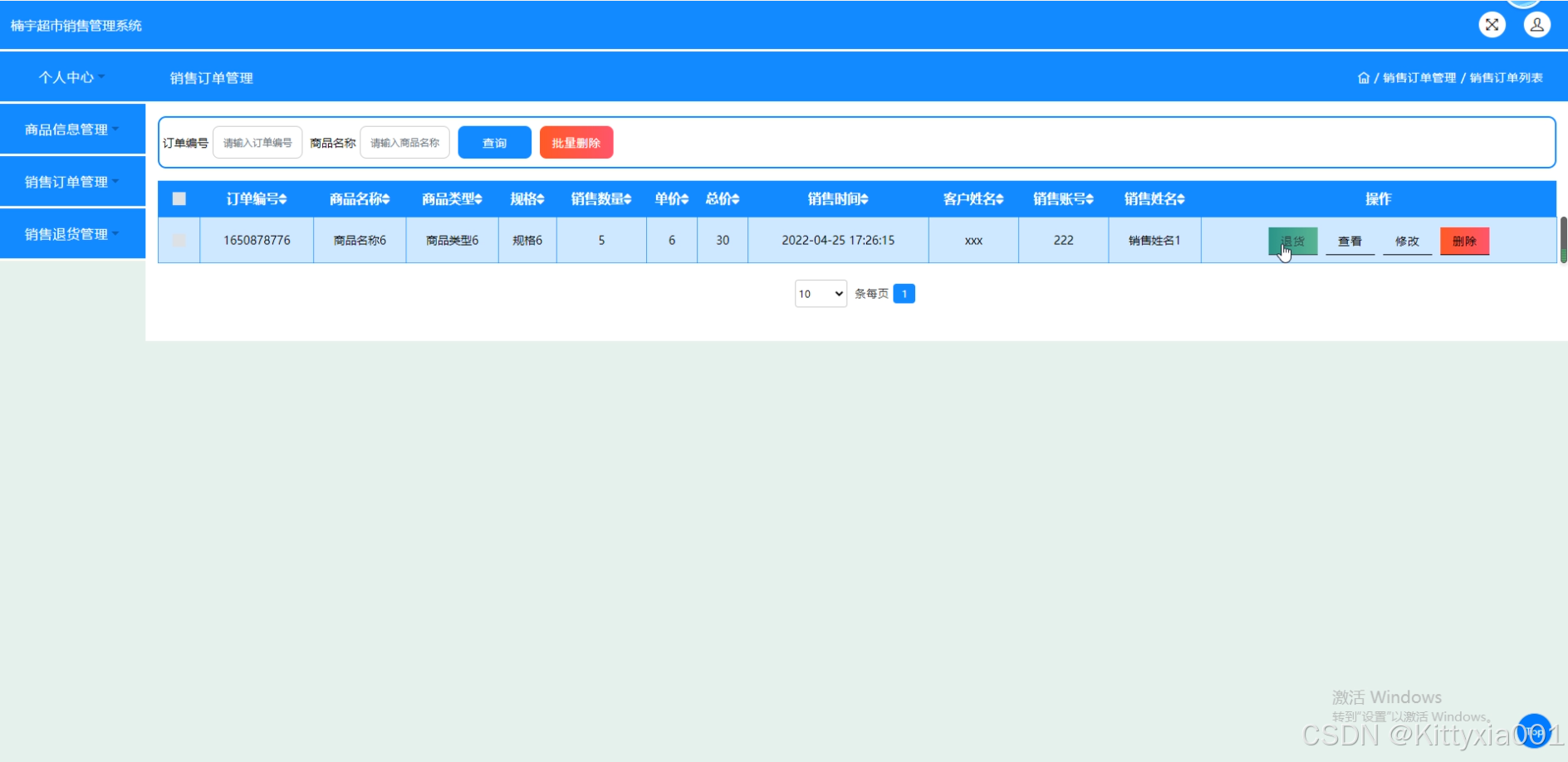Click the red 批量删除 button
The image size is (1568, 762).
pyautogui.click(x=576, y=143)
